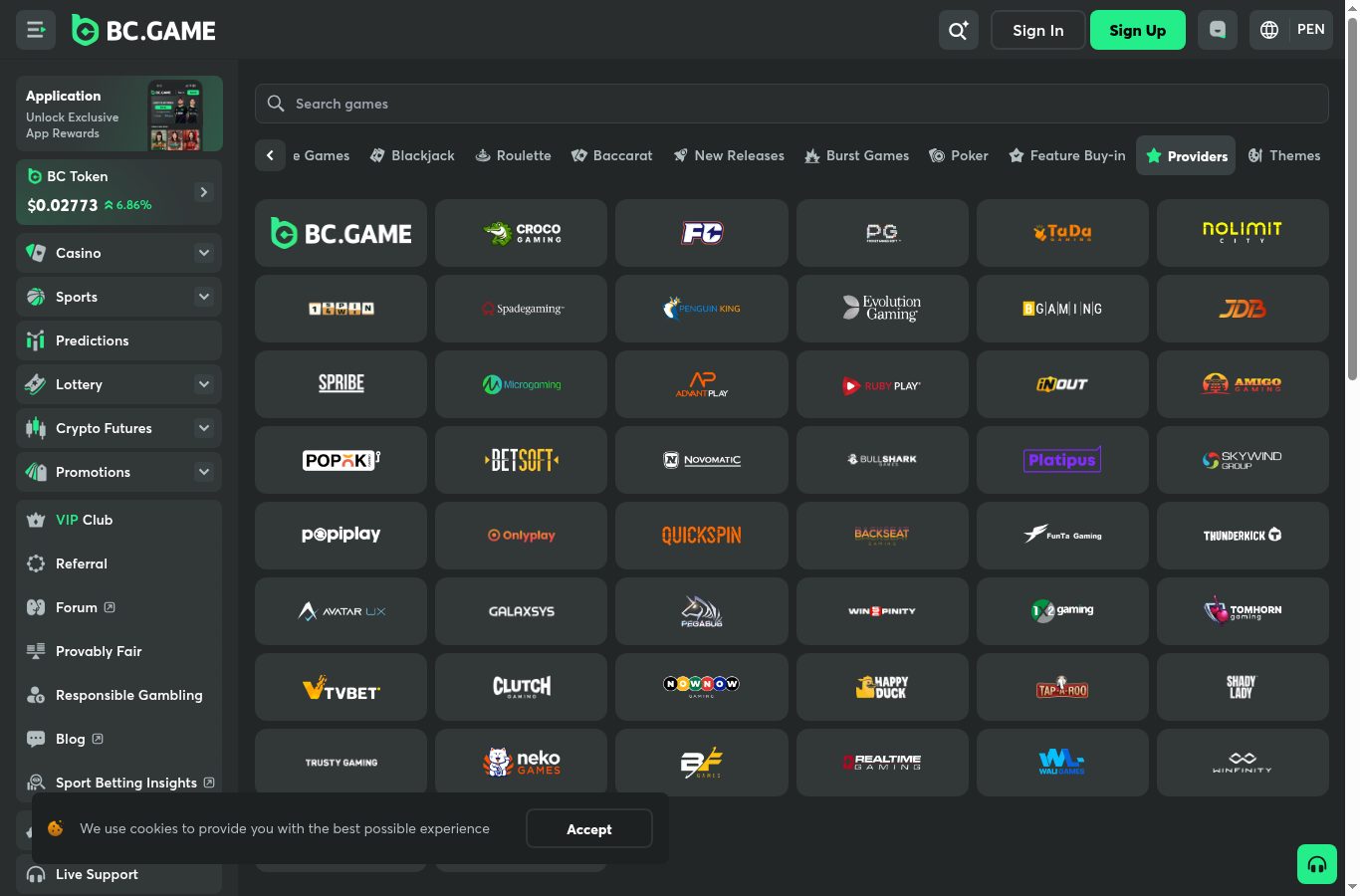This screenshot has width=1360, height=896.
Task: Open VIP Club in sidebar
Action: coord(118,520)
